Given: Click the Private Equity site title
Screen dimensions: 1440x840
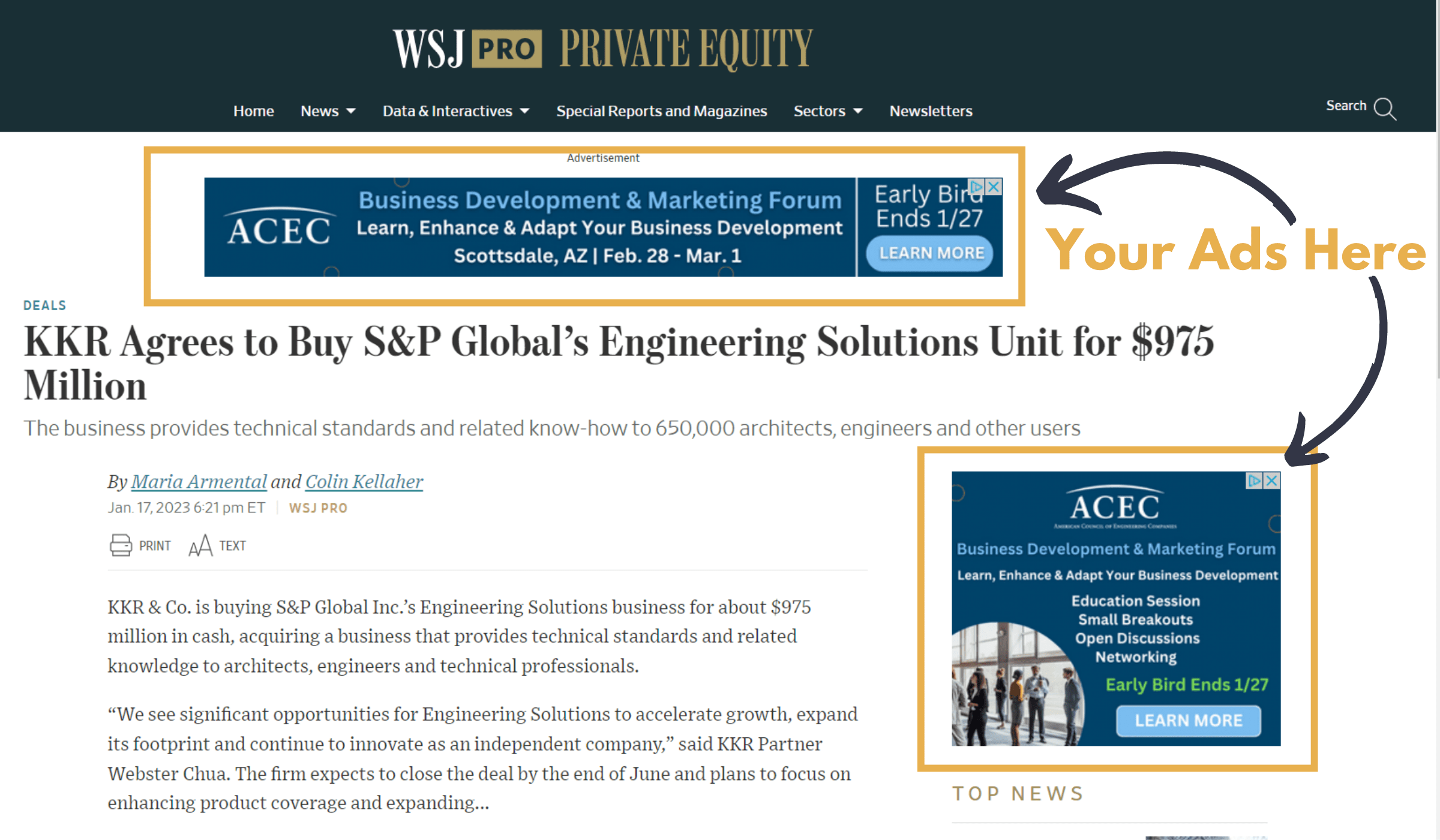Looking at the screenshot, I should point(686,49).
